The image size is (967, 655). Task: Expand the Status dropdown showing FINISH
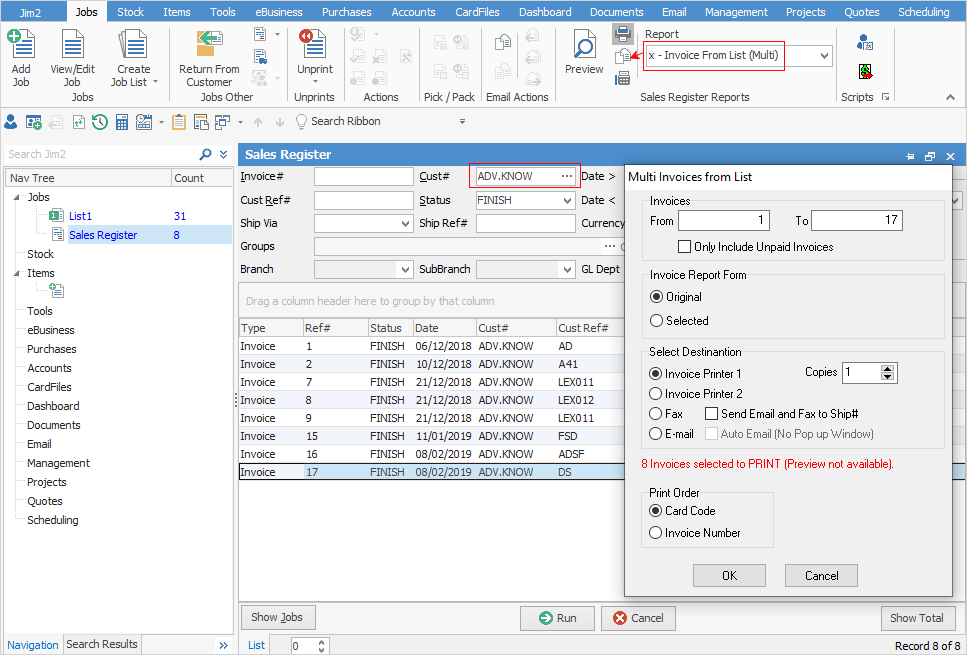566,200
